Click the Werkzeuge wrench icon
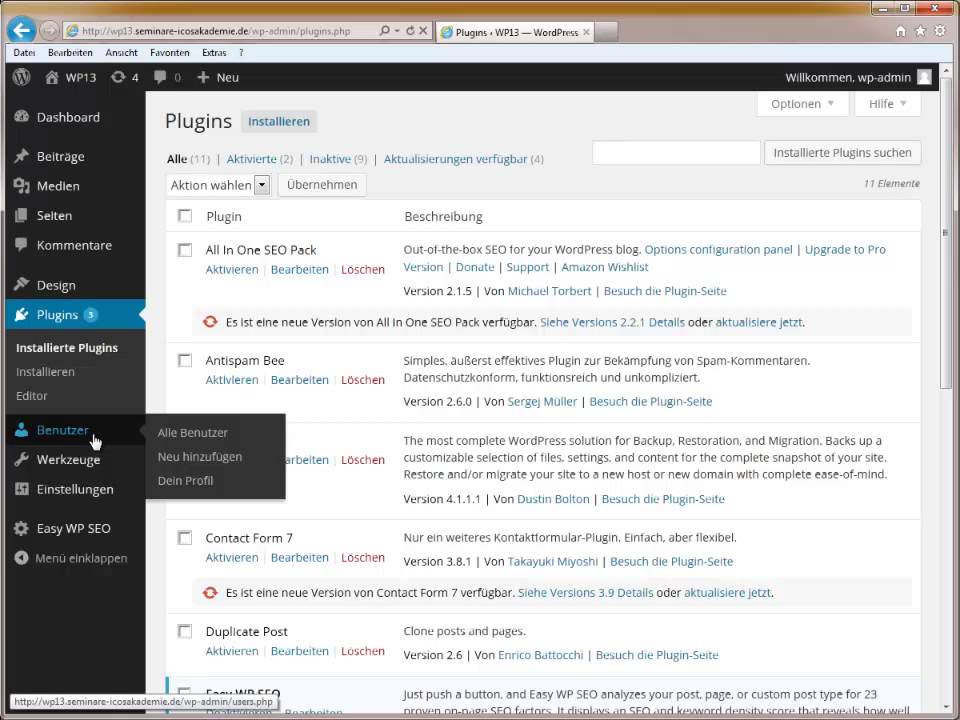Screen dimensions: 960x720 (x=21, y=459)
